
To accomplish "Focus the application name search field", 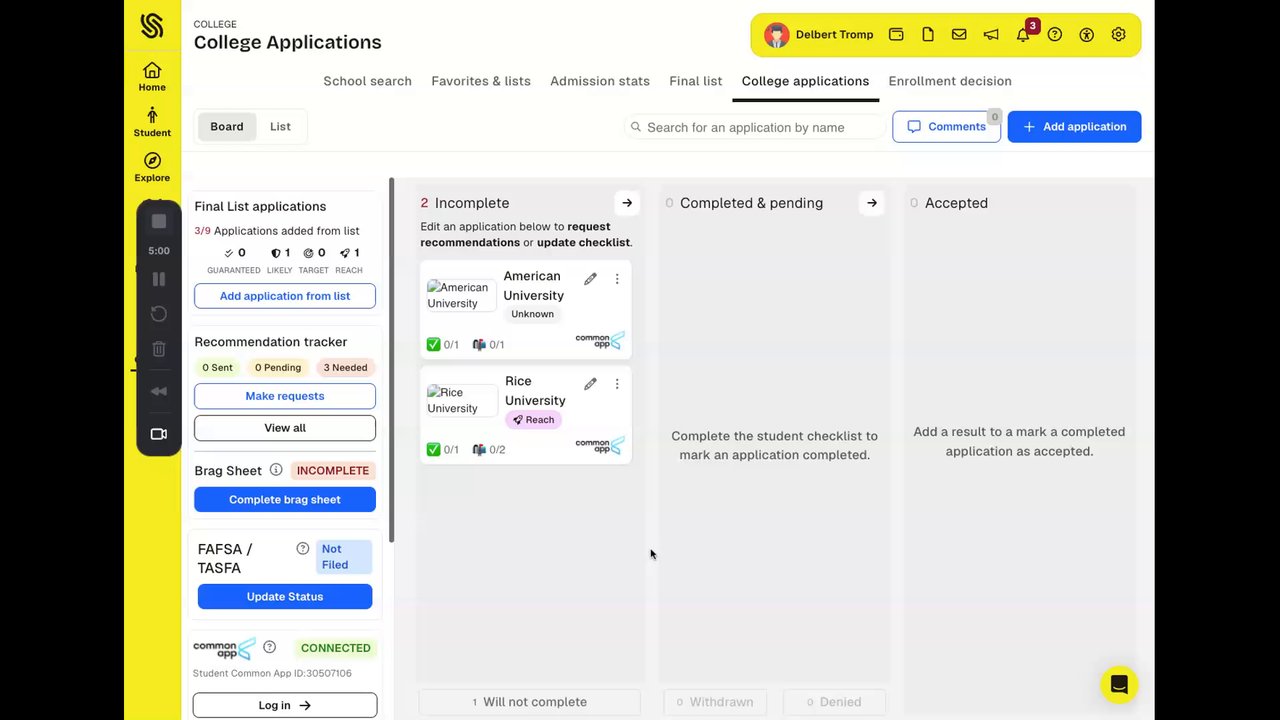I will pyautogui.click(x=755, y=127).
